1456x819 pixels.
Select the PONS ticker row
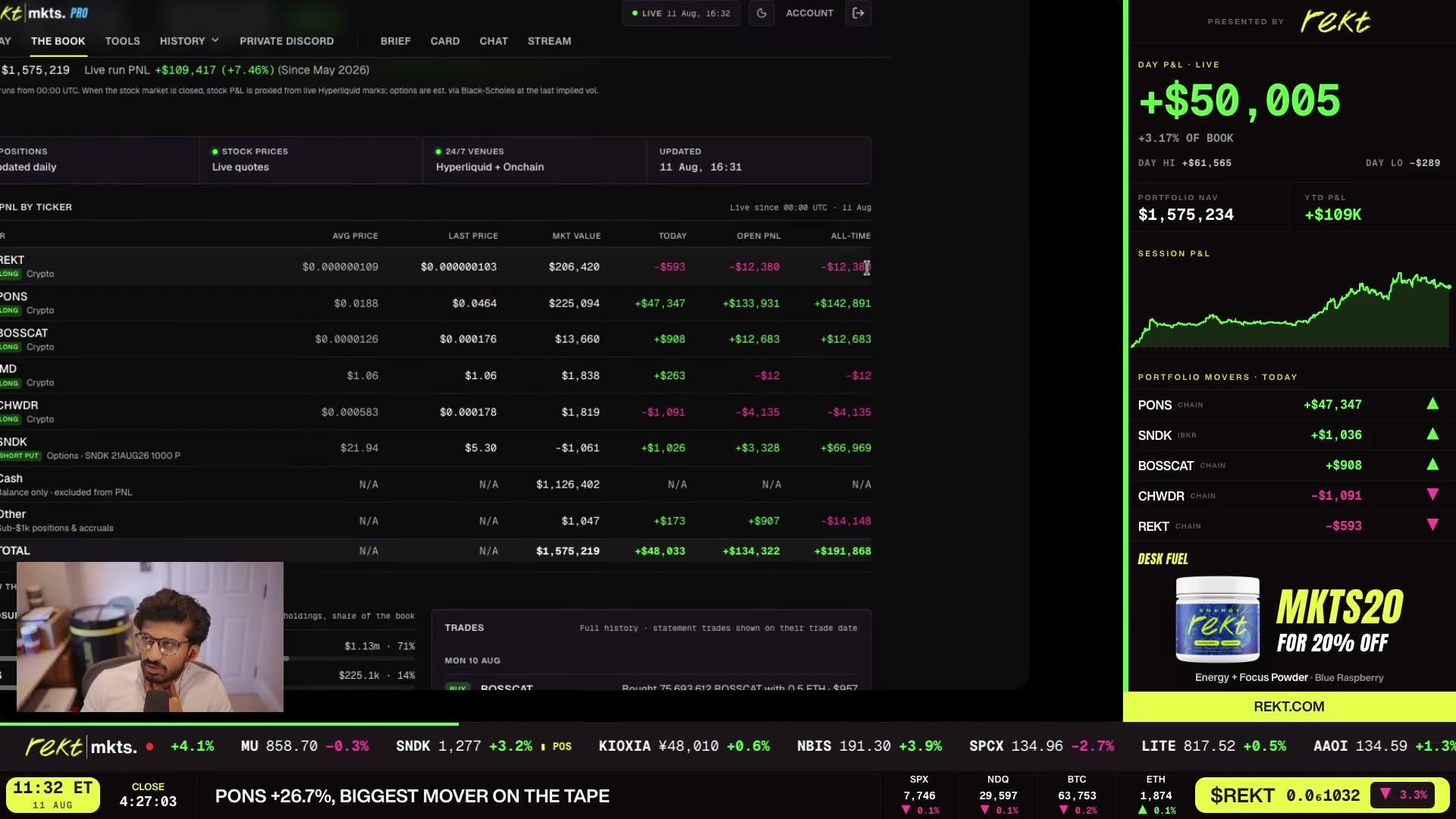click(435, 303)
